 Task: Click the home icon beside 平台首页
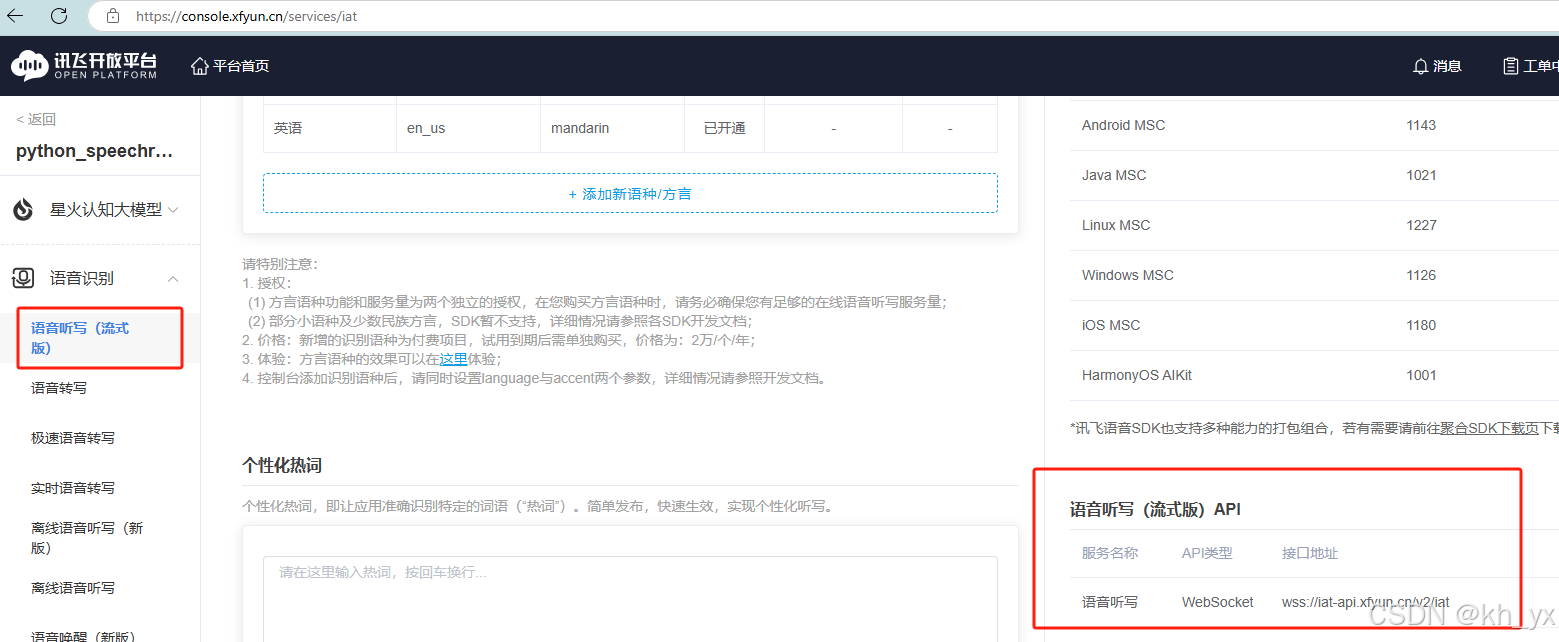[199, 66]
